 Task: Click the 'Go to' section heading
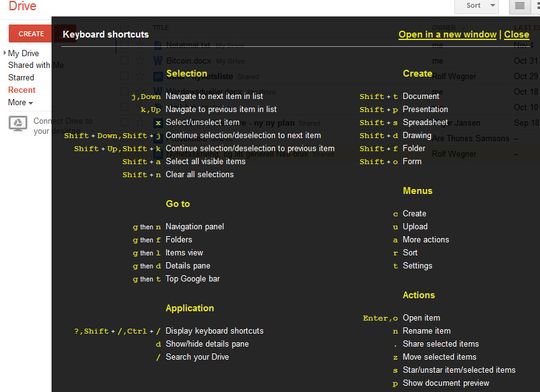(178, 204)
